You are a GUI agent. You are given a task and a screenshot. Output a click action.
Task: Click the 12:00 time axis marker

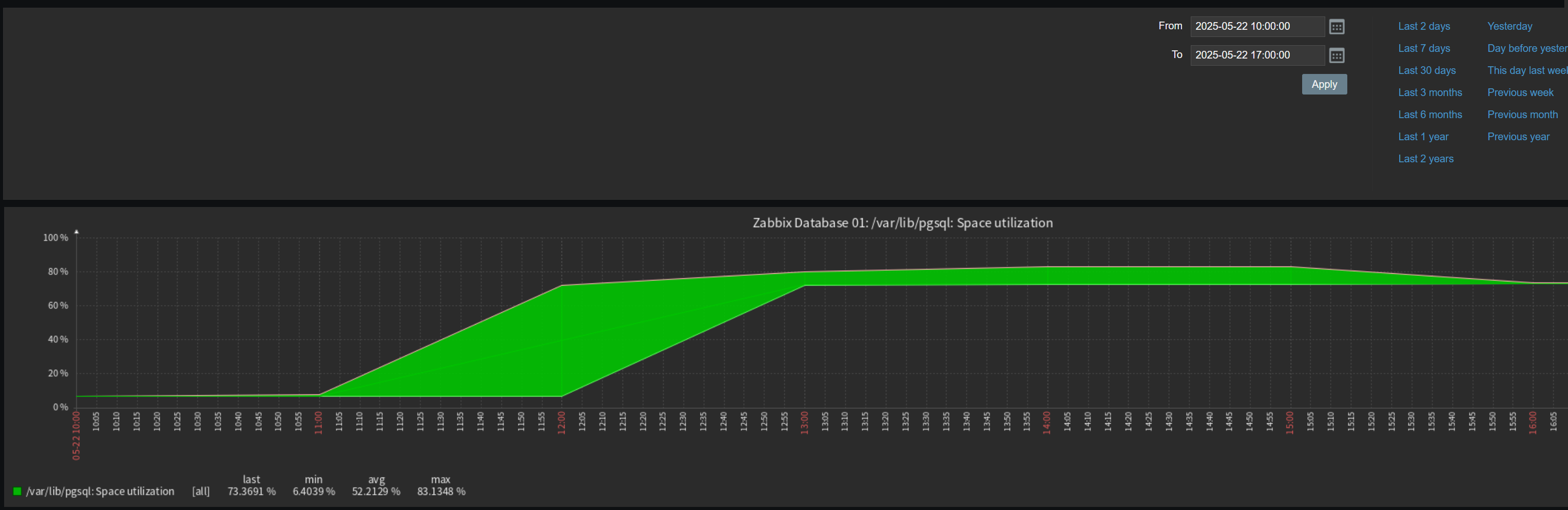click(x=561, y=422)
